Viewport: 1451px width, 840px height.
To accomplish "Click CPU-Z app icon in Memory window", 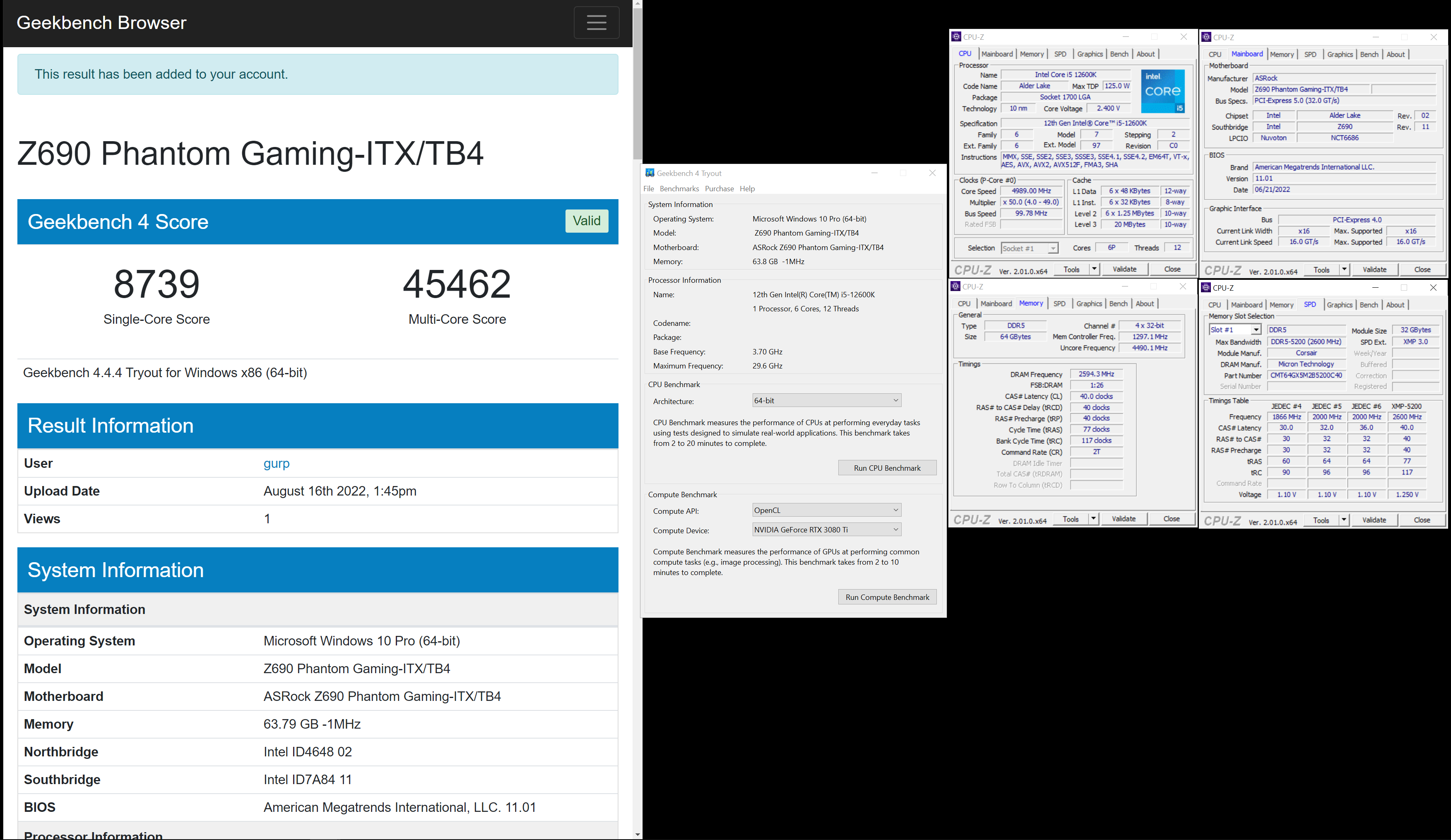I will coord(956,286).
